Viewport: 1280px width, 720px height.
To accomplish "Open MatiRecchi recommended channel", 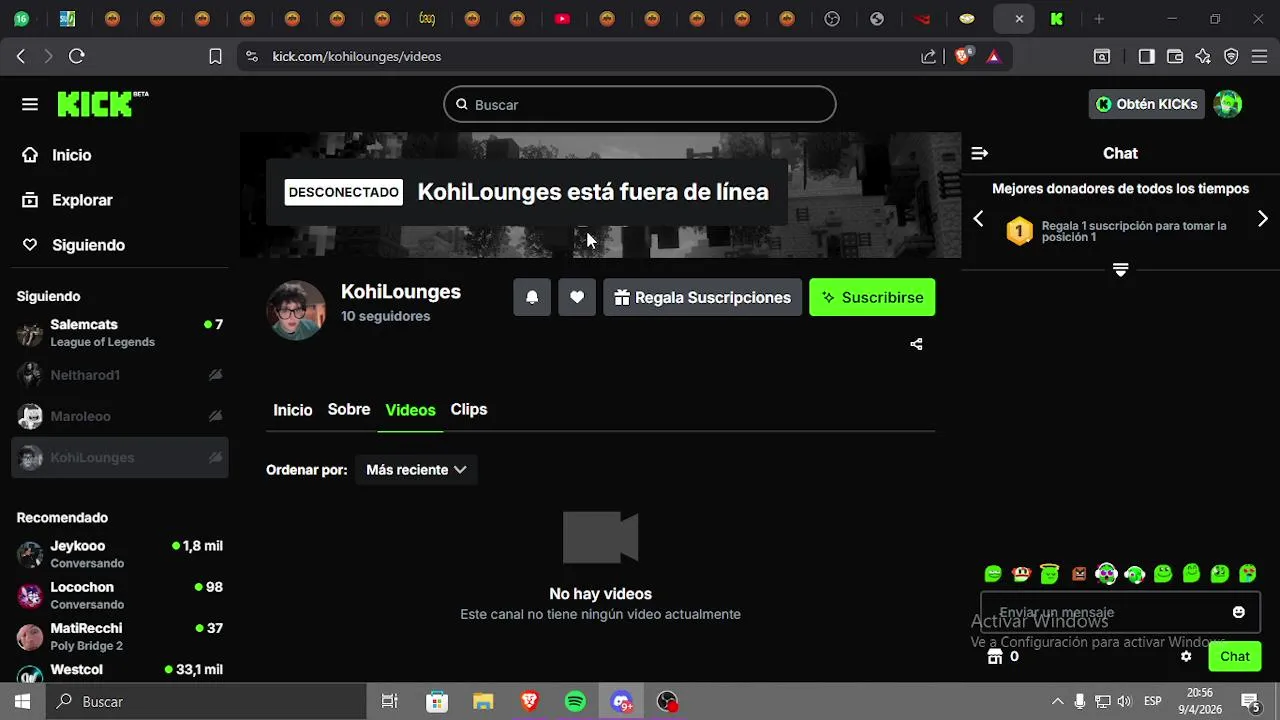I will (x=120, y=636).
